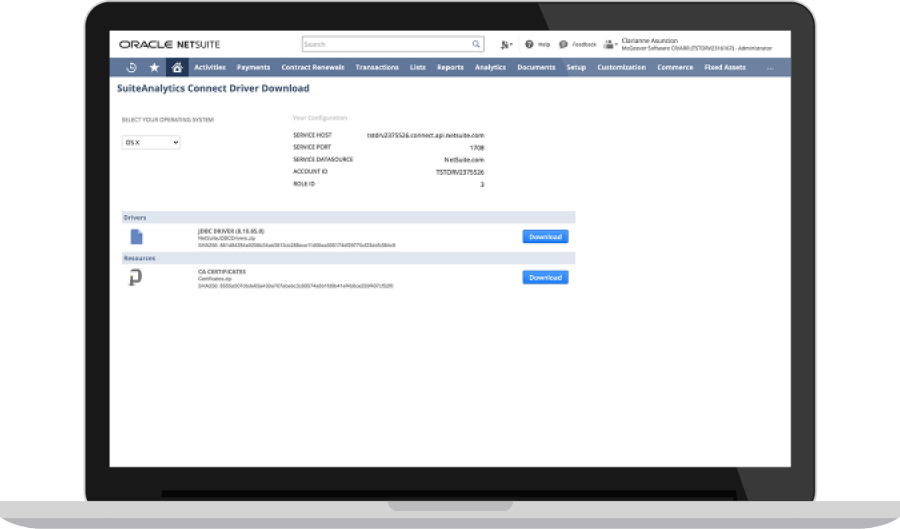Image resolution: width=900 pixels, height=529 pixels.
Task: Click the JDBC driver file icon
Action: click(136, 237)
